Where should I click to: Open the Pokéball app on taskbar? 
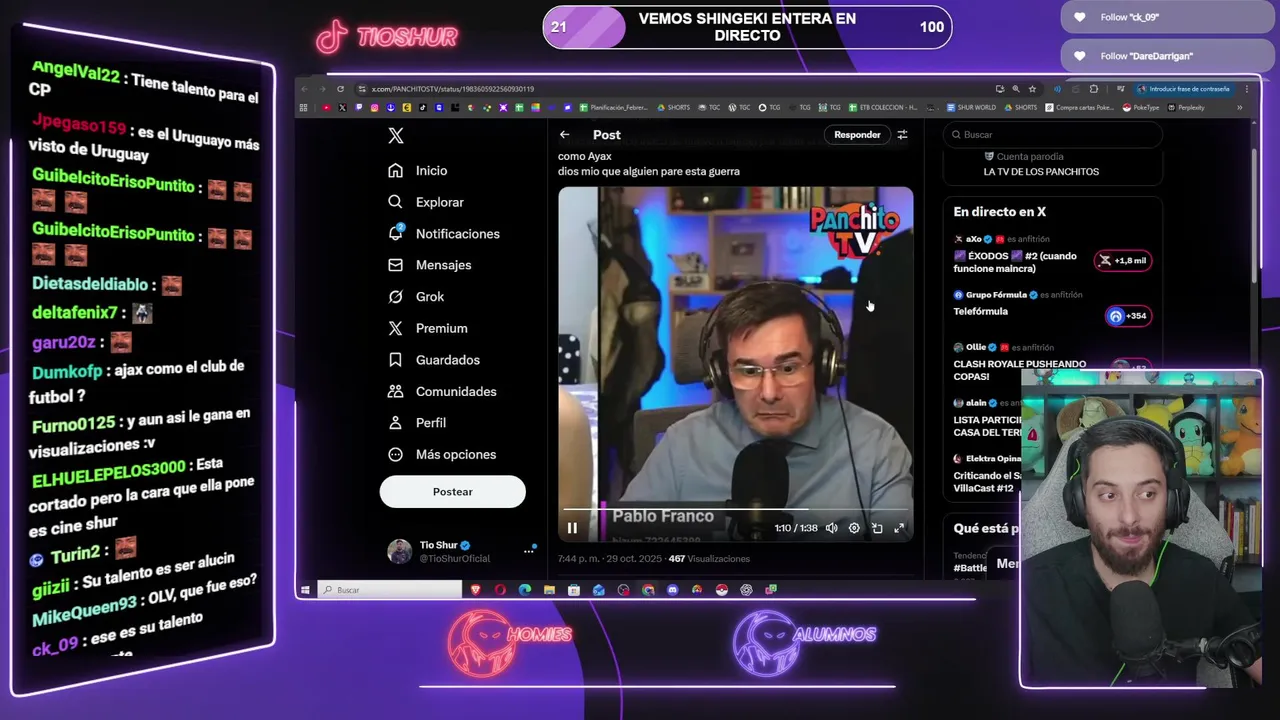click(721, 590)
